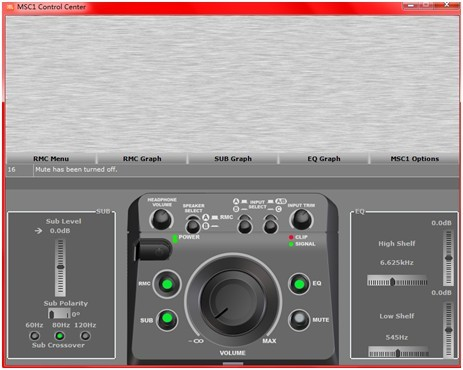Click the power switch beside POWER light
463x370 pixels.
(x=154, y=250)
